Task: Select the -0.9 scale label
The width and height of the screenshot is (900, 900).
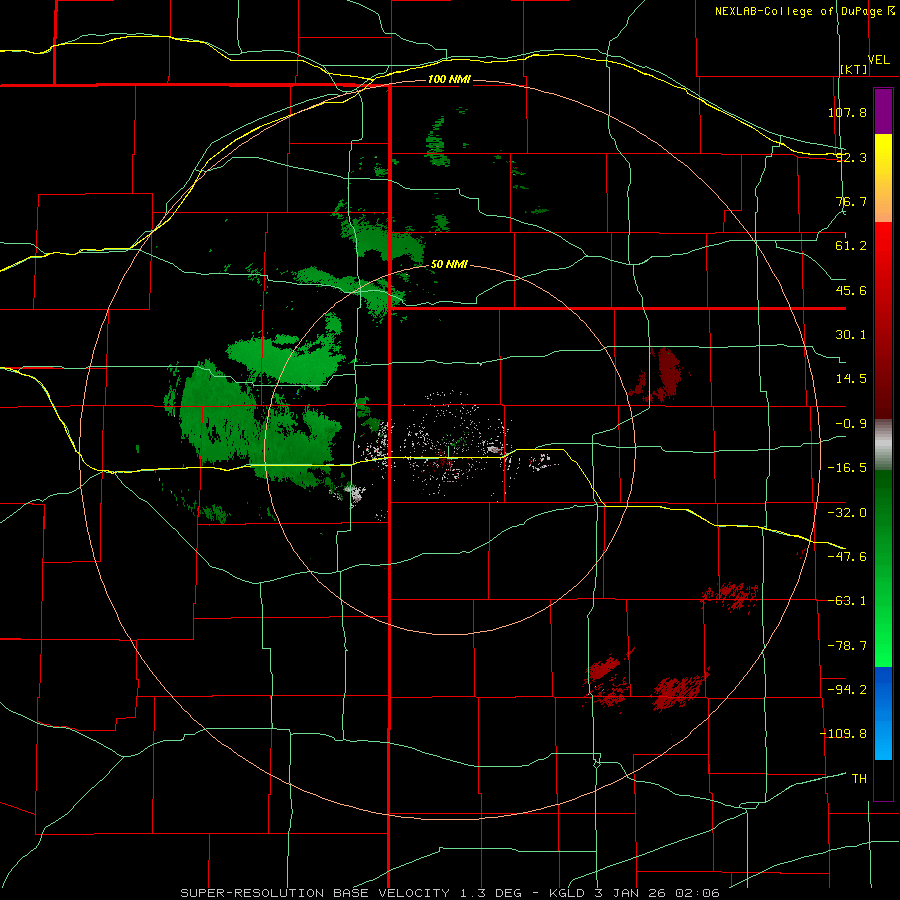Action: click(851, 424)
